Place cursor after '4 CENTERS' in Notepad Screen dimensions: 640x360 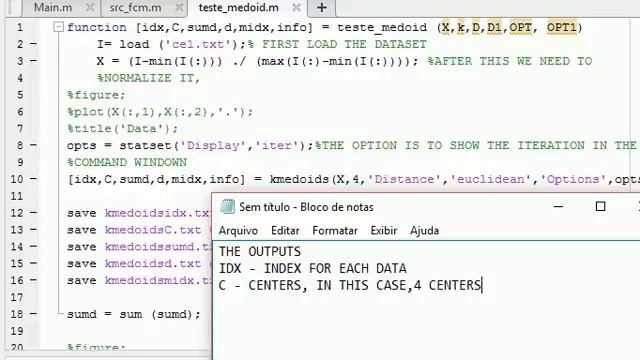pos(482,285)
